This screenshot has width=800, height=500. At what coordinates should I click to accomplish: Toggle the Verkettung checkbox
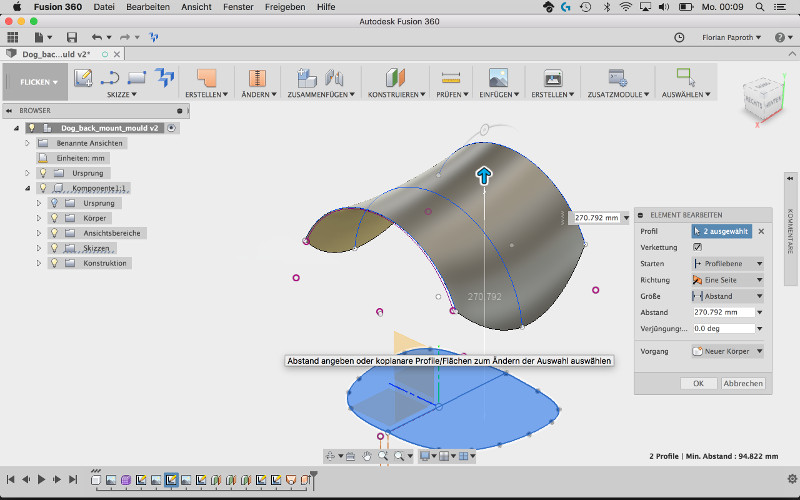[697, 247]
